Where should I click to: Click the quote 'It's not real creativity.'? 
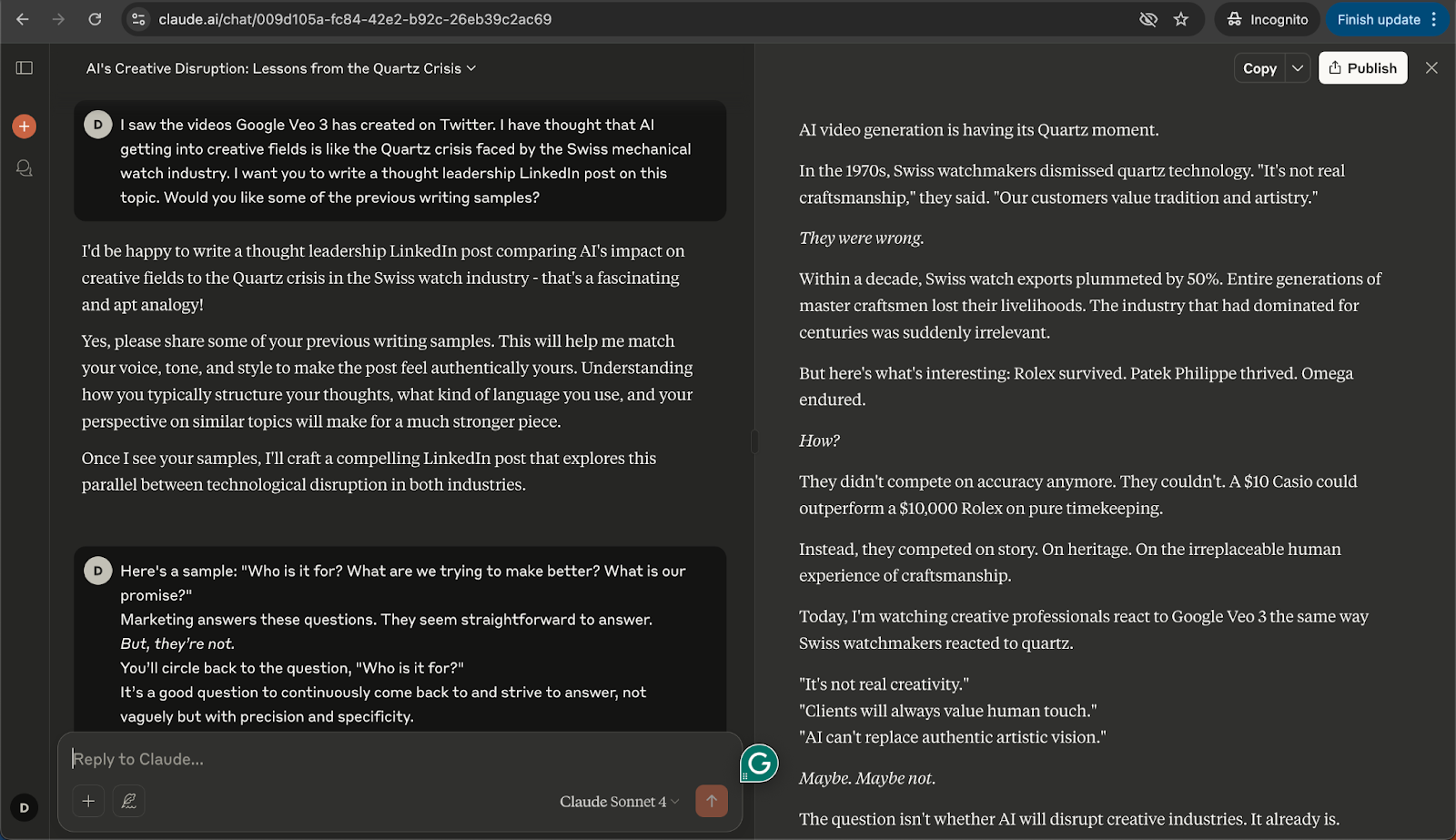[884, 684]
